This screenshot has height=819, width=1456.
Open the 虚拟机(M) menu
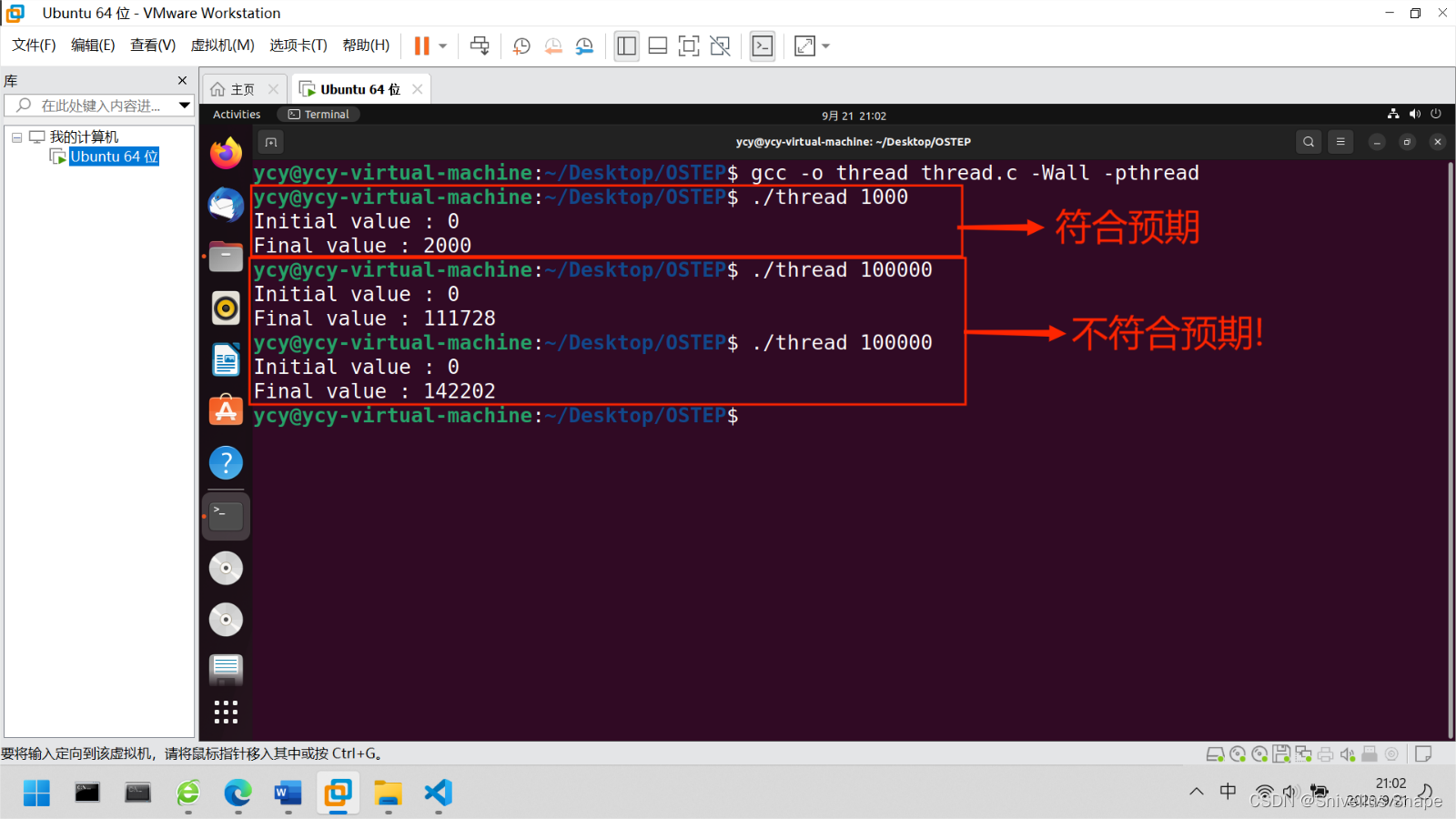[x=221, y=45]
